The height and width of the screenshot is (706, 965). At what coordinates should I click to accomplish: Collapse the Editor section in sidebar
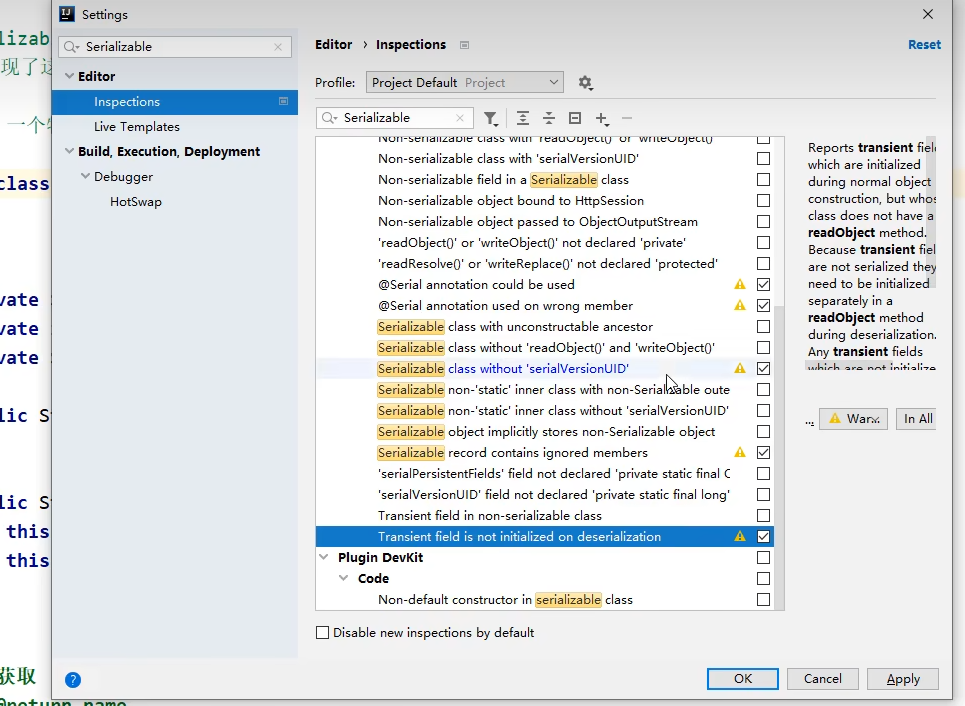tap(70, 76)
